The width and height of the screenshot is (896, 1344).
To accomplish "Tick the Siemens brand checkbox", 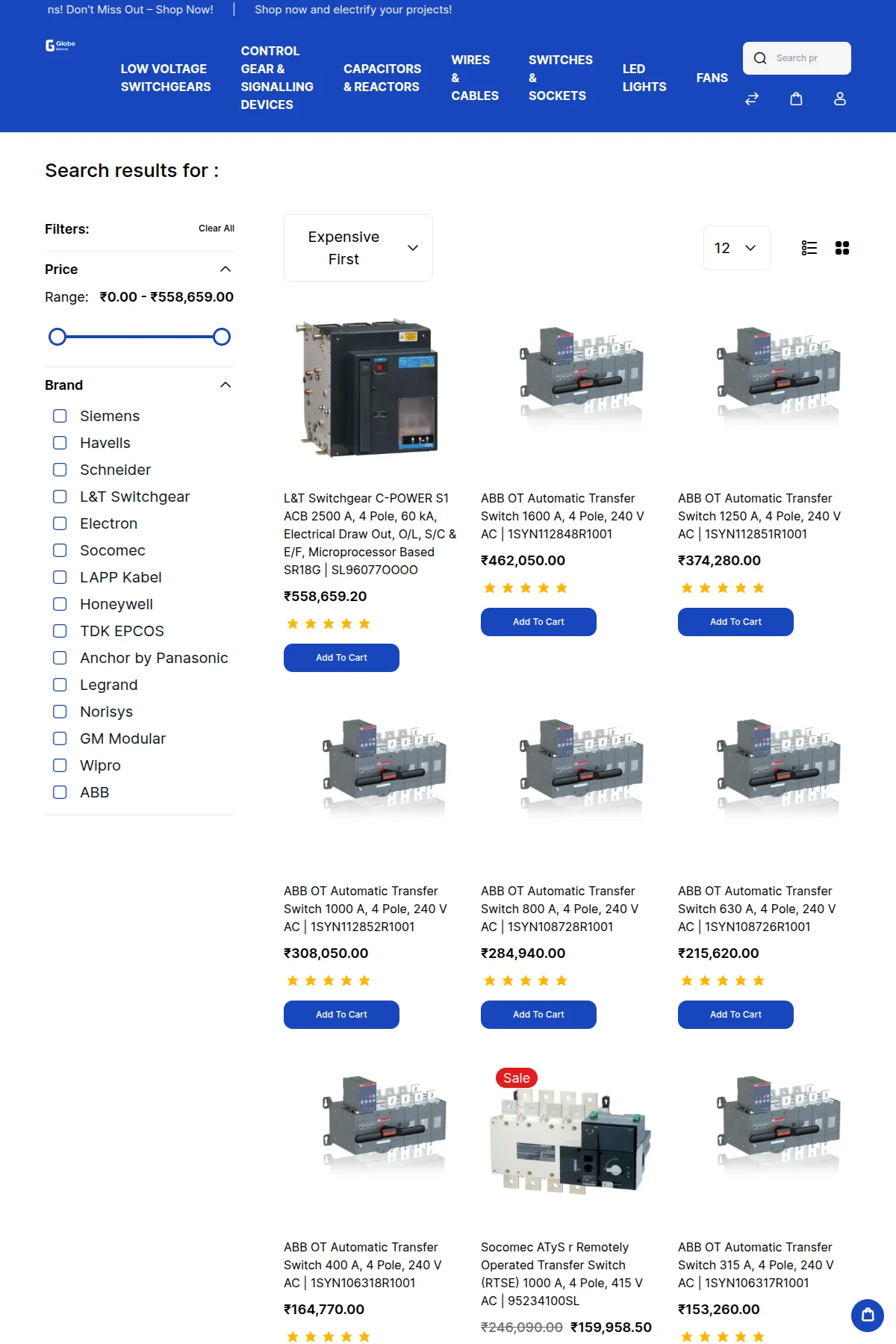I will click(x=60, y=416).
